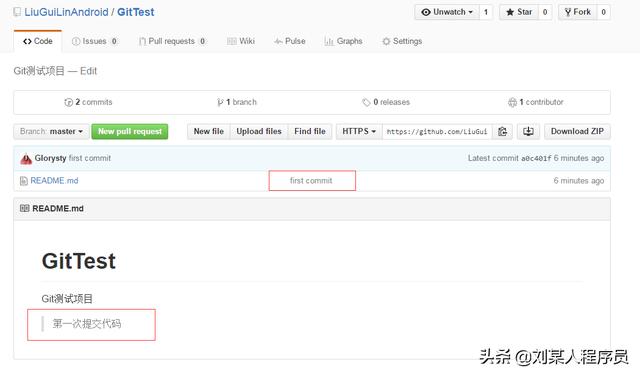This screenshot has height=376, width=640.
Task: Click the fork count 0
Action: pyautogui.click(x=603, y=12)
